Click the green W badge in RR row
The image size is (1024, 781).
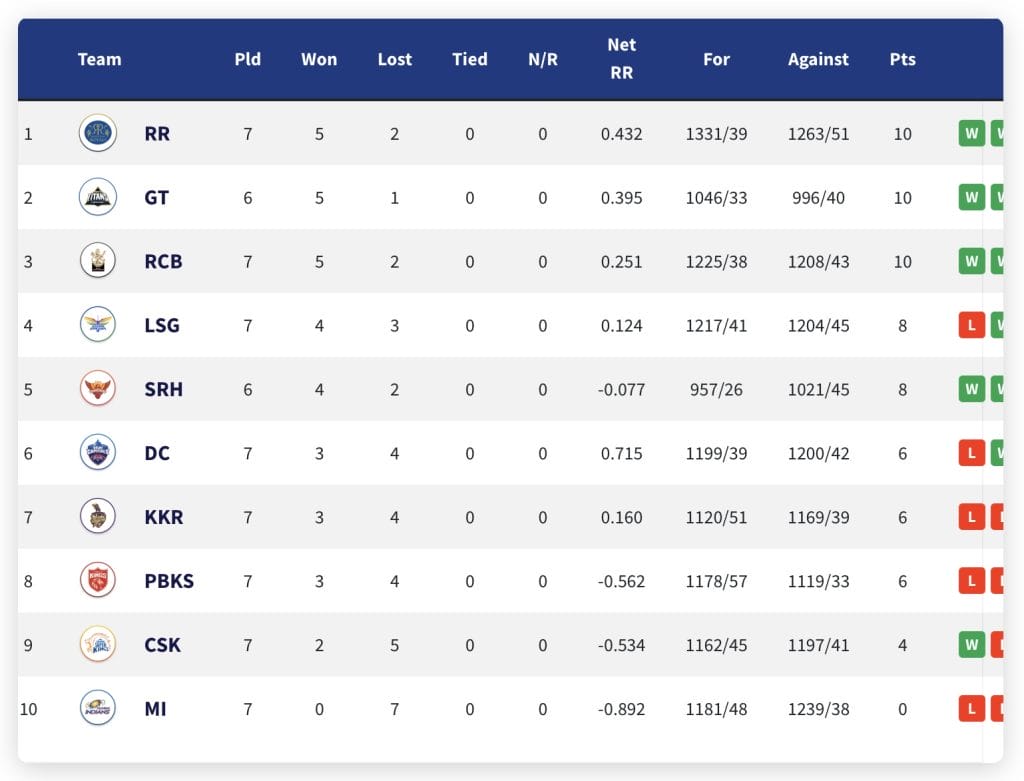[972, 134]
